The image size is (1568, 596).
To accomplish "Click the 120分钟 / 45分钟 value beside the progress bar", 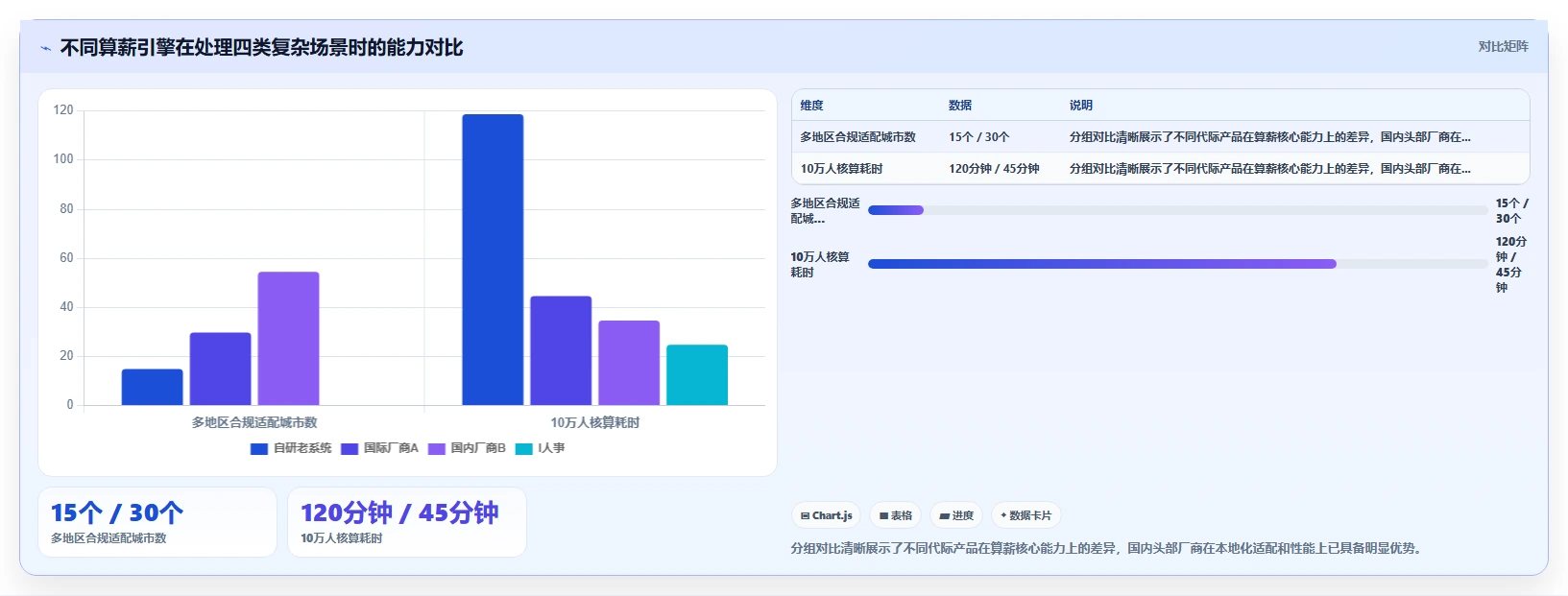I will point(1511,264).
